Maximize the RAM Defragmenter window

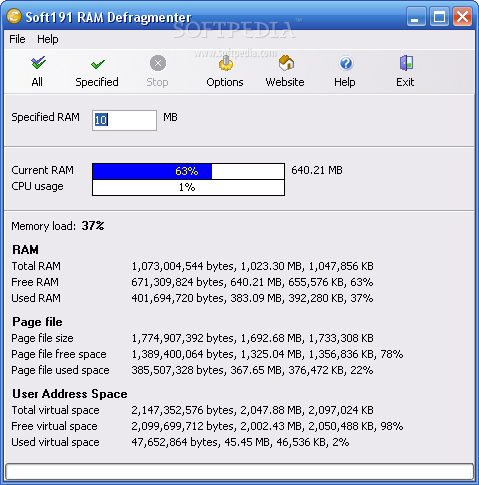click(x=439, y=17)
